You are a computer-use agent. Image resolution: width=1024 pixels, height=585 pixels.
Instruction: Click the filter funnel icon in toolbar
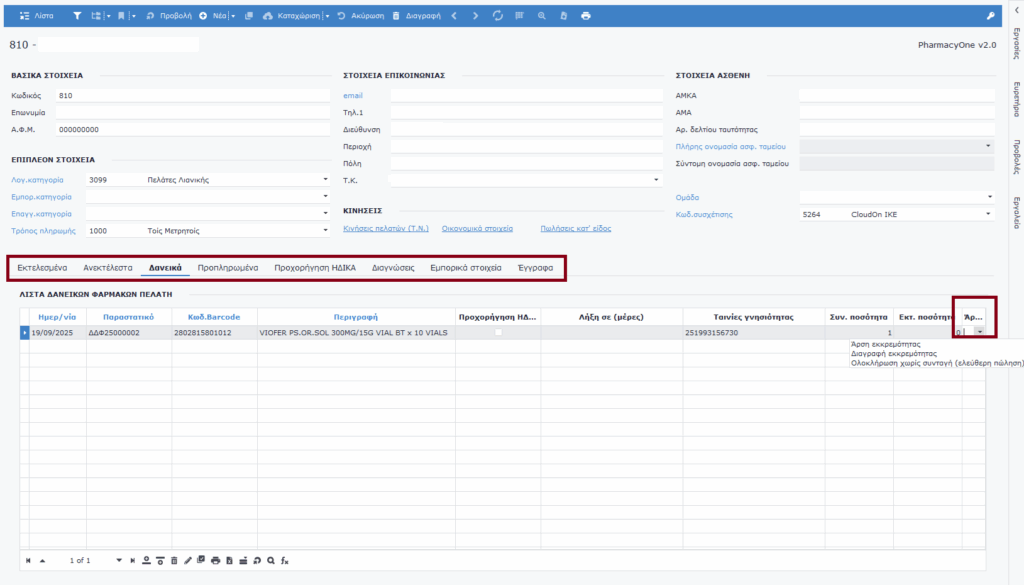click(x=77, y=16)
